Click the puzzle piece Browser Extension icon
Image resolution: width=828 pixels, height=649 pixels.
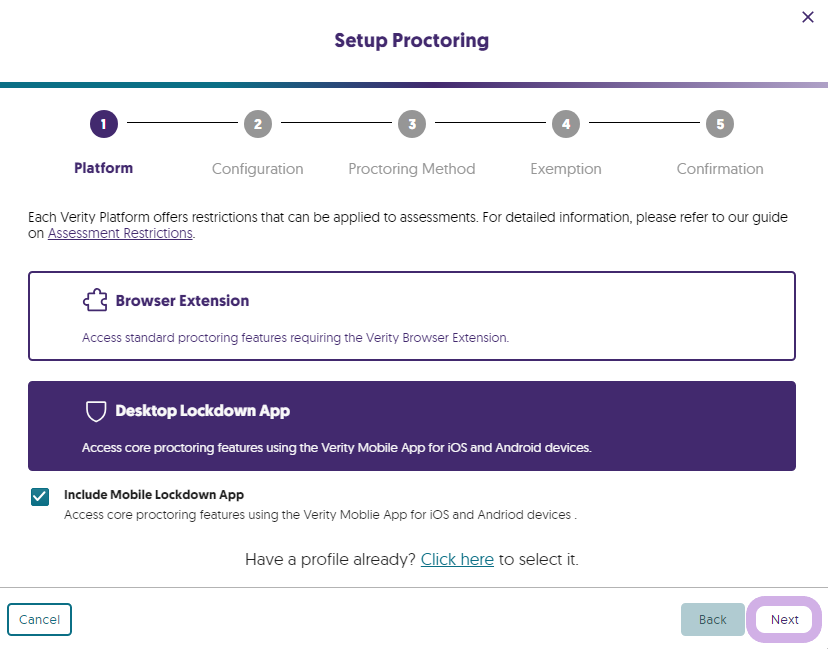point(95,298)
